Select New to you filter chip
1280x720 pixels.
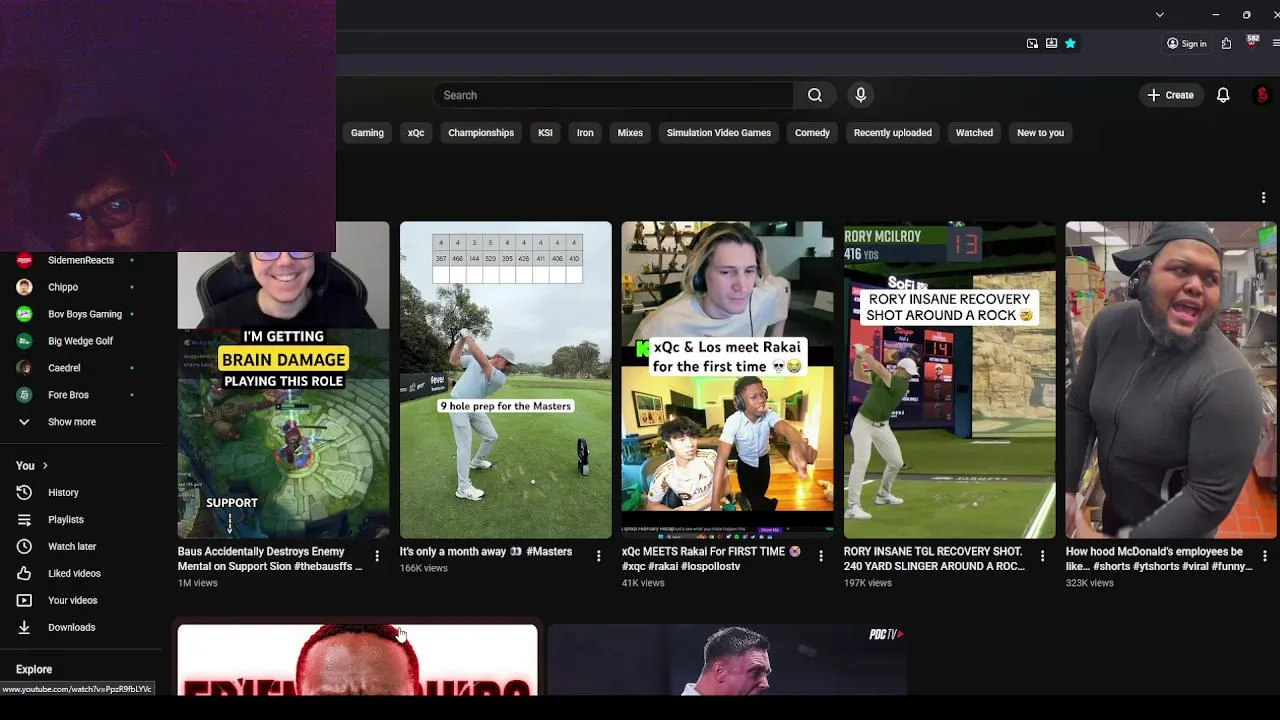[1040, 132]
